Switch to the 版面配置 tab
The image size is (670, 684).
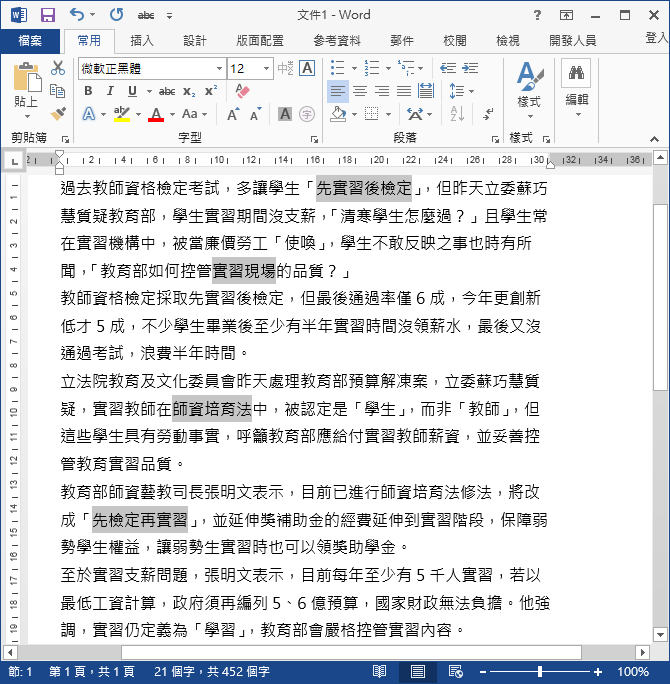[260, 41]
